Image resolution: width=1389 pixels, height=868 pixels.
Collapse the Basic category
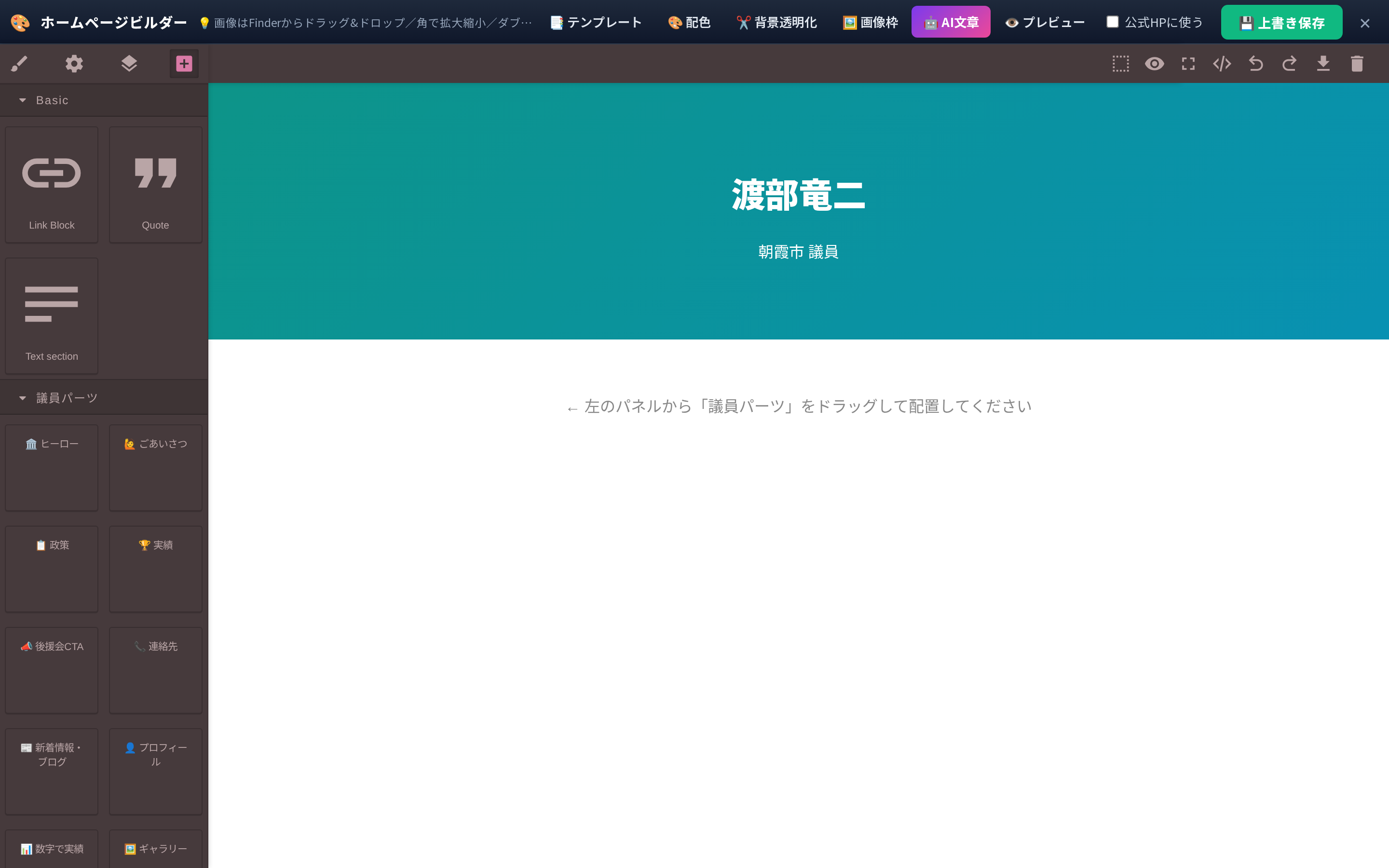pos(104,100)
